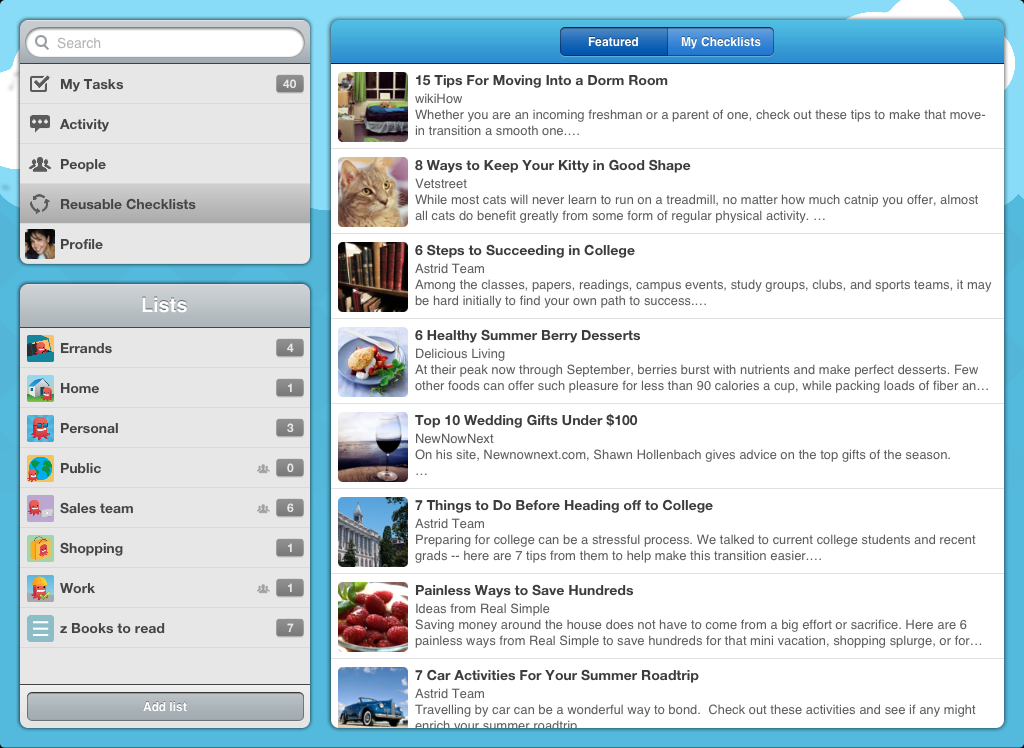The image size is (1024, 748).
Task: Open the Profile section
Action: (x=165, y=244)
